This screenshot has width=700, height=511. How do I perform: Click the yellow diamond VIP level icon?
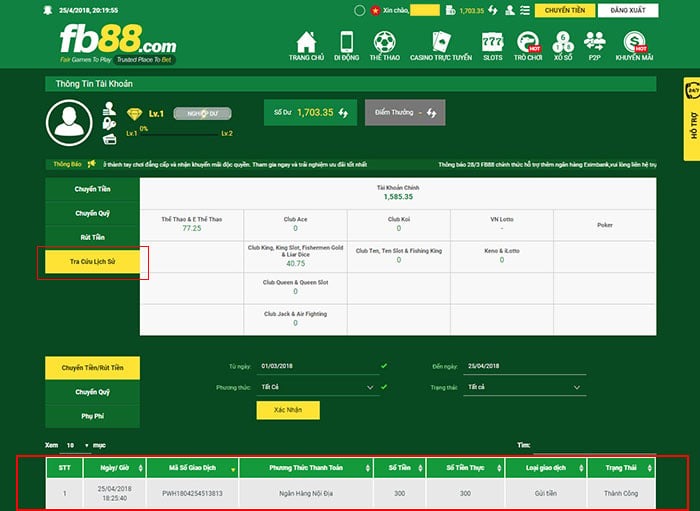[x=134, y=114]
